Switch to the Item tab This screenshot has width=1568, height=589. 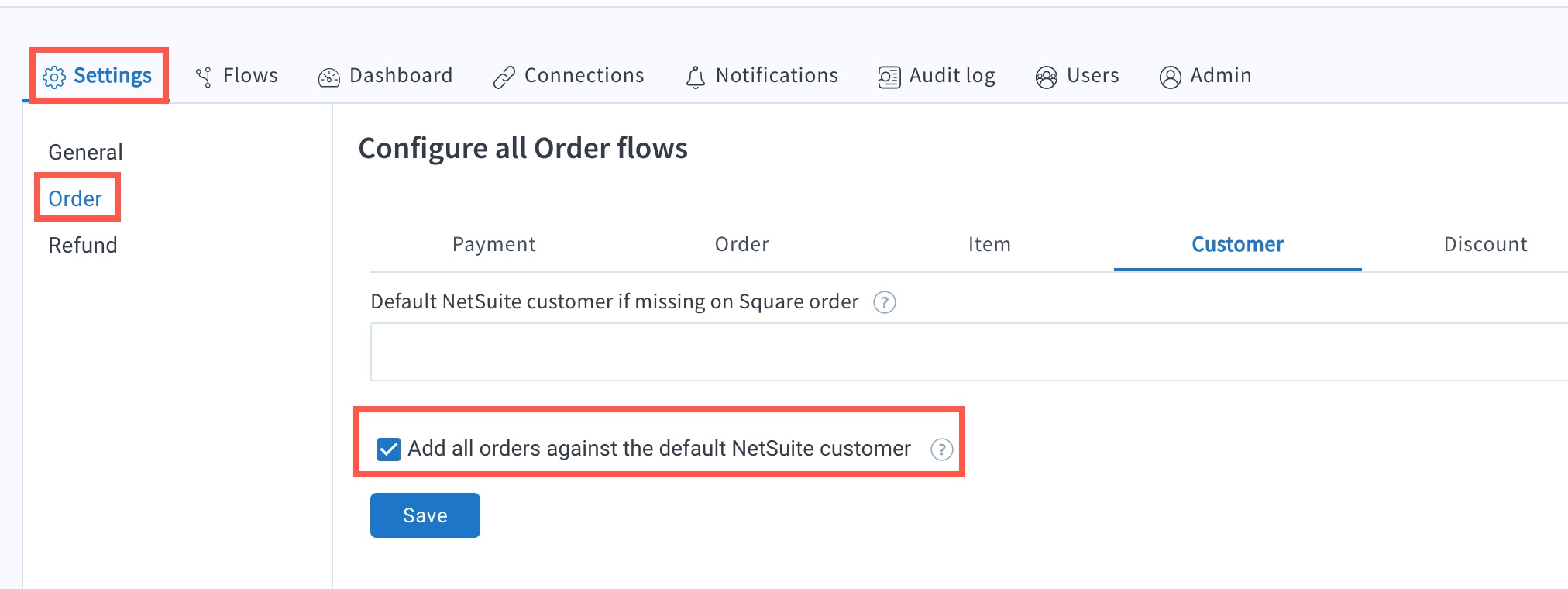(989, 244)
